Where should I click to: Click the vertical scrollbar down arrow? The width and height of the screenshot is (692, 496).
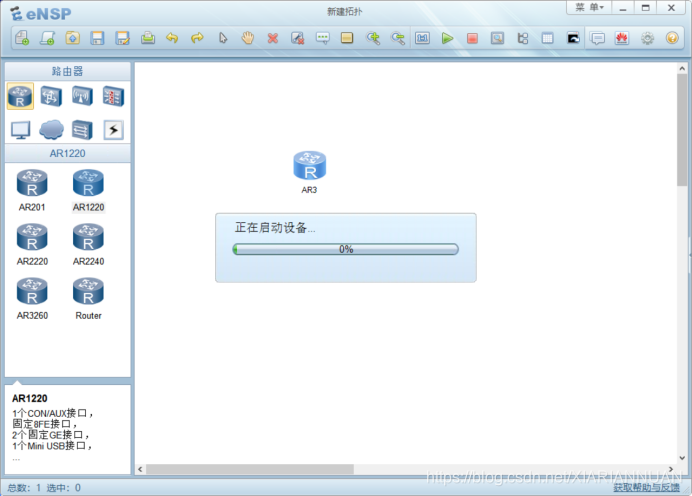682,458
